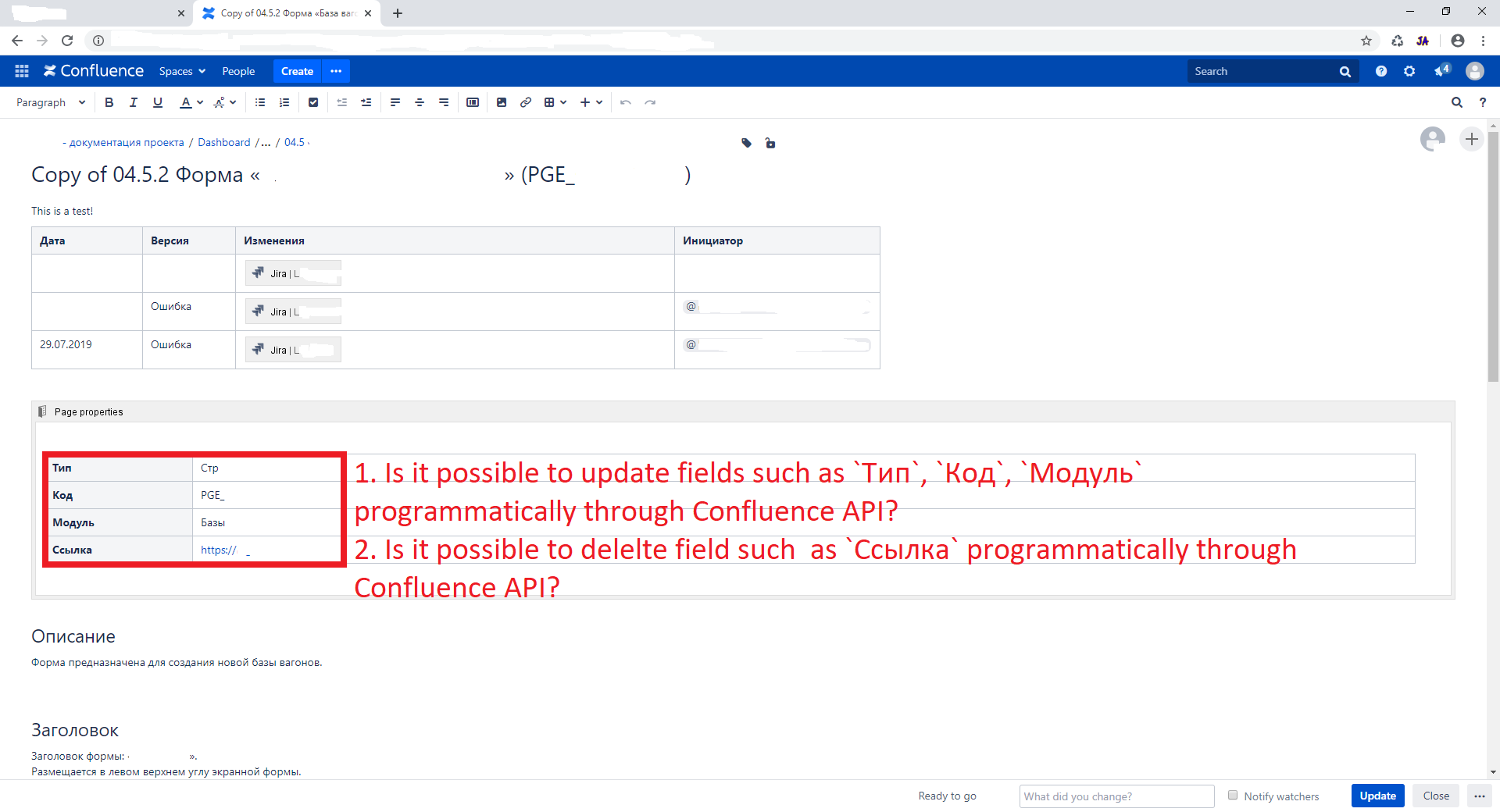Expand the text color dropdown arrow
Viewport: 1500px width, 812px height.
[x=201, y=102]
